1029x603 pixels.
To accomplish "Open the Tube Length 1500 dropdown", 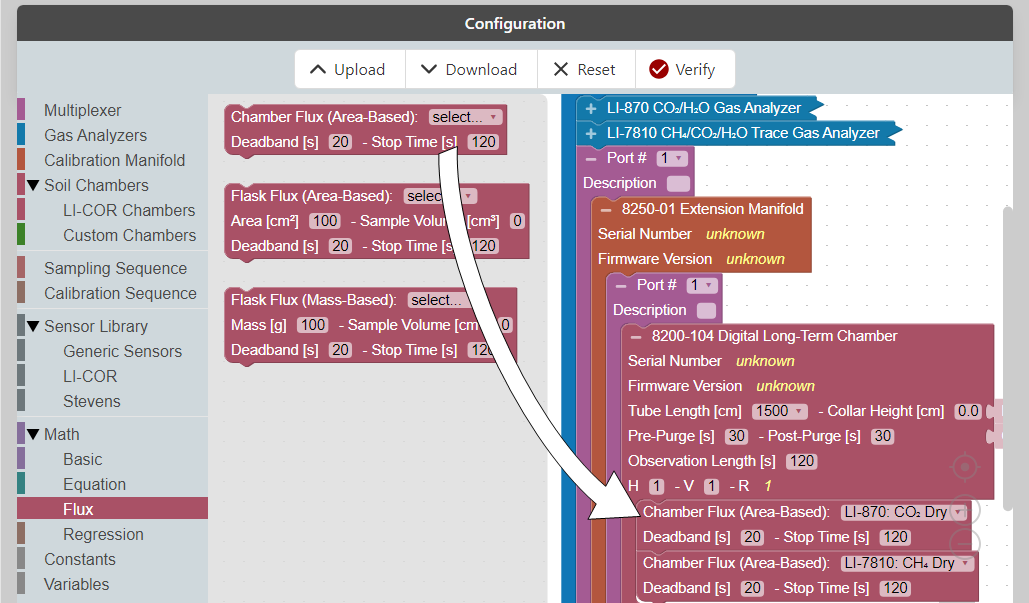I will tap(780, 411).
